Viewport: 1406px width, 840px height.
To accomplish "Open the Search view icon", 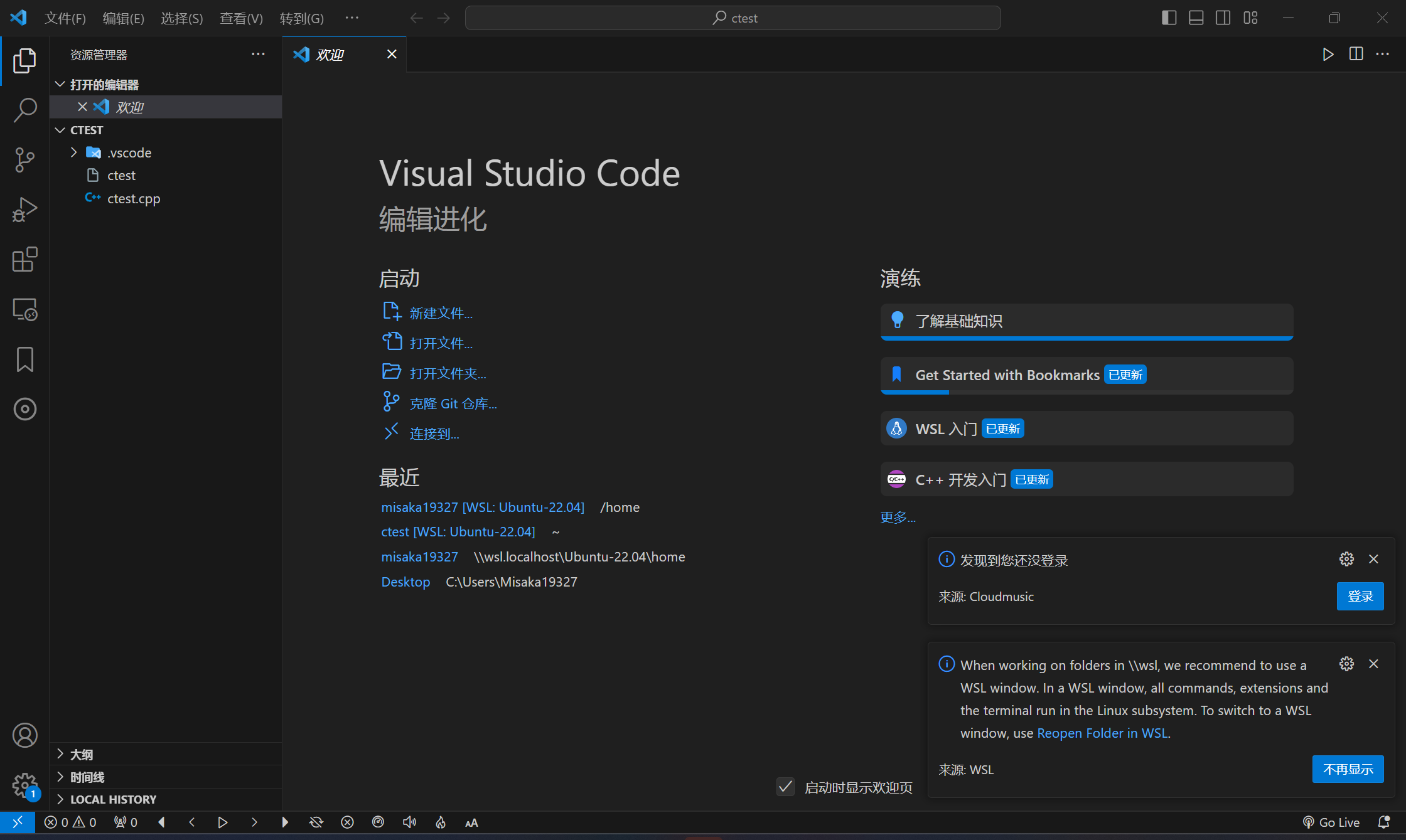I will pyautogui.click(x=24, y=110).
